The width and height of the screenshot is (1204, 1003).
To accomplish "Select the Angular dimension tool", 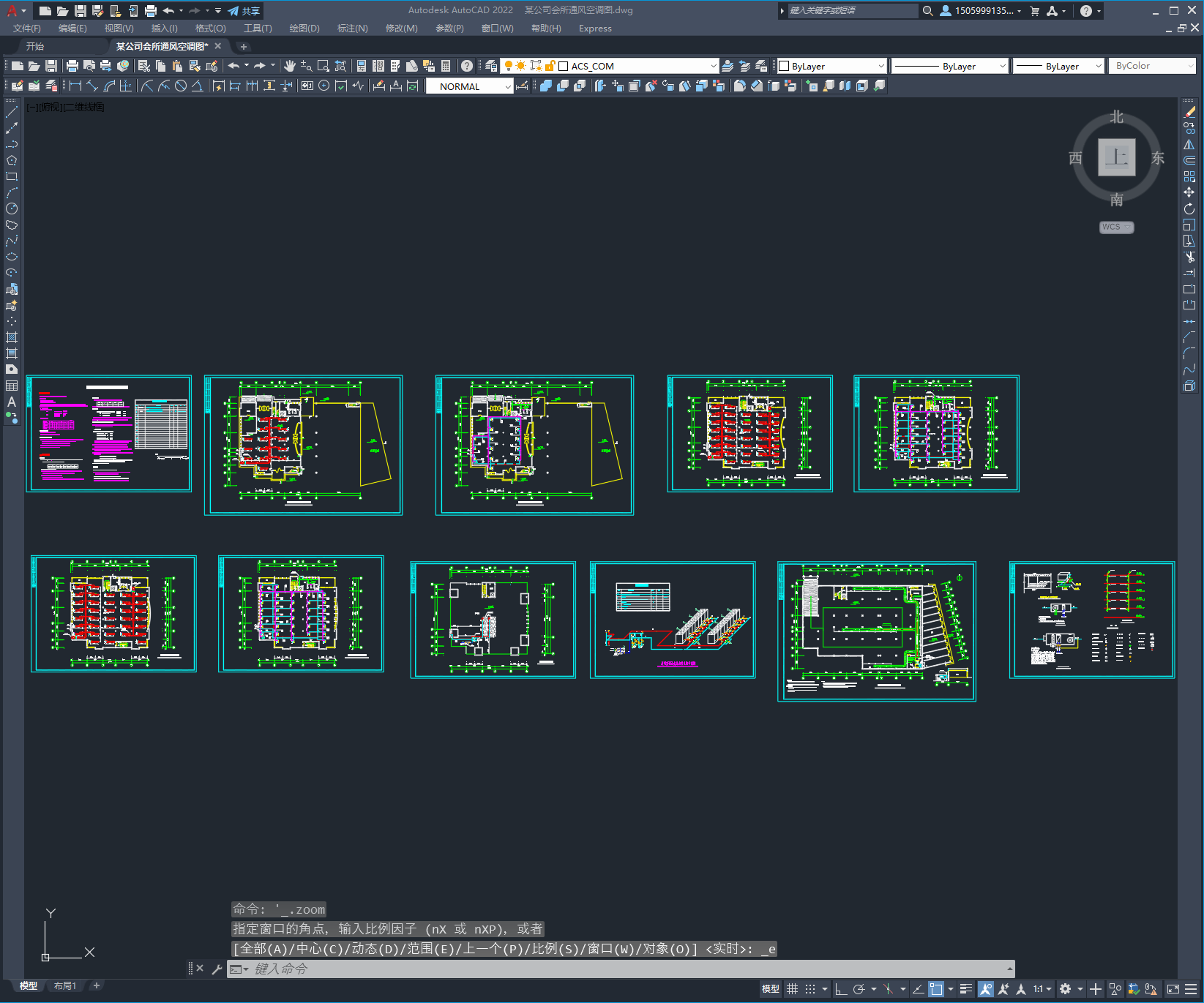I will [197, 86].
